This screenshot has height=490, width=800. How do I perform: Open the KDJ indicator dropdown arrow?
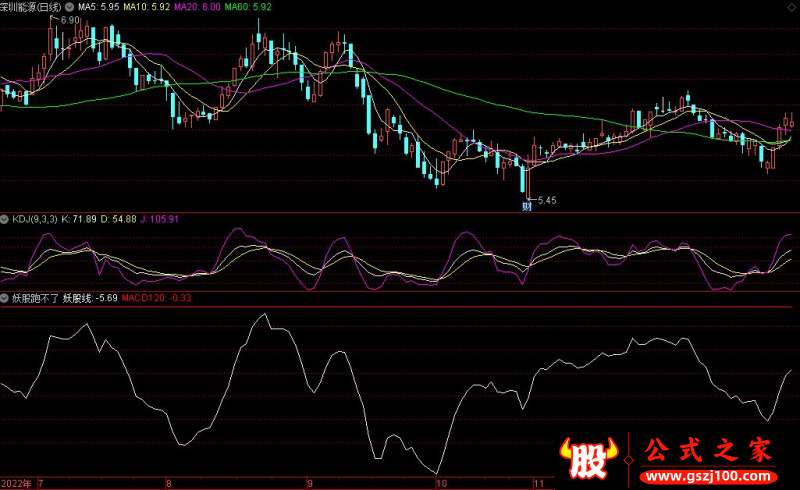[5, 218]
